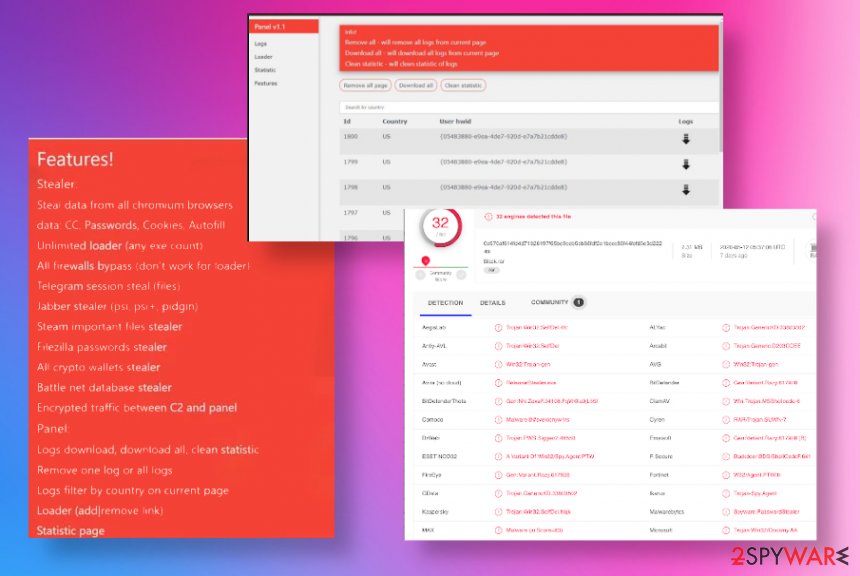Switch to the Details tab
Viewport: 860px width, 576px height.
493,303
